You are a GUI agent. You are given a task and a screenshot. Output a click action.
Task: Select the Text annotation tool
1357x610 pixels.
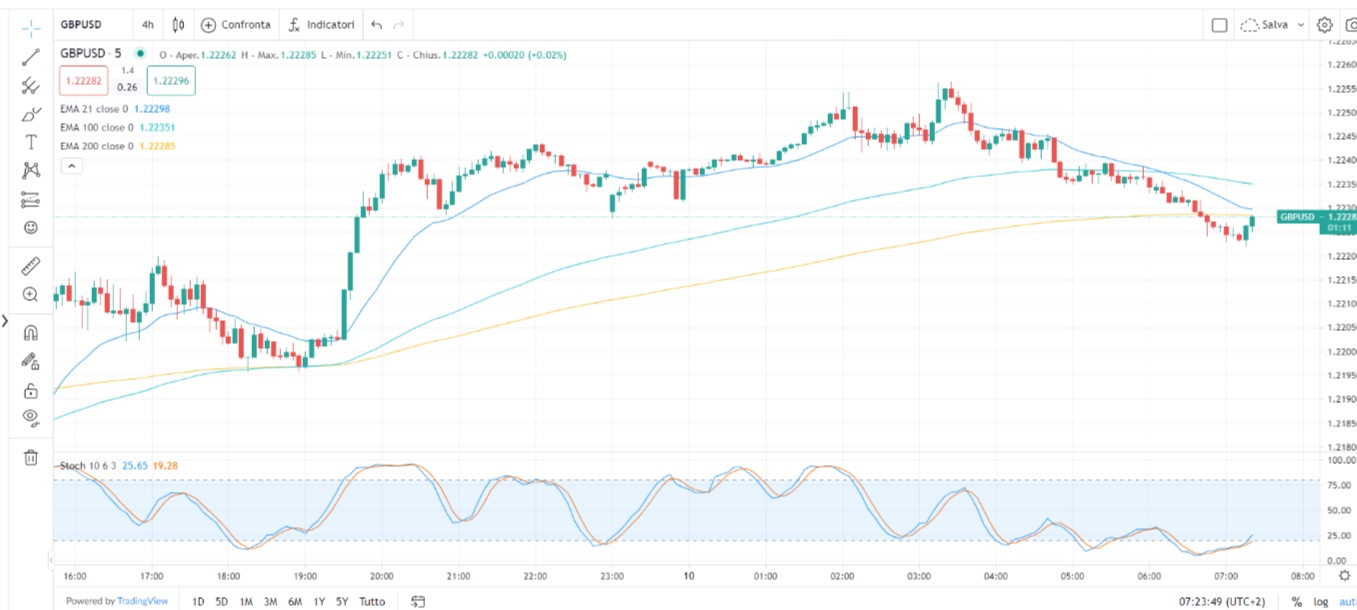coord(31,143)
